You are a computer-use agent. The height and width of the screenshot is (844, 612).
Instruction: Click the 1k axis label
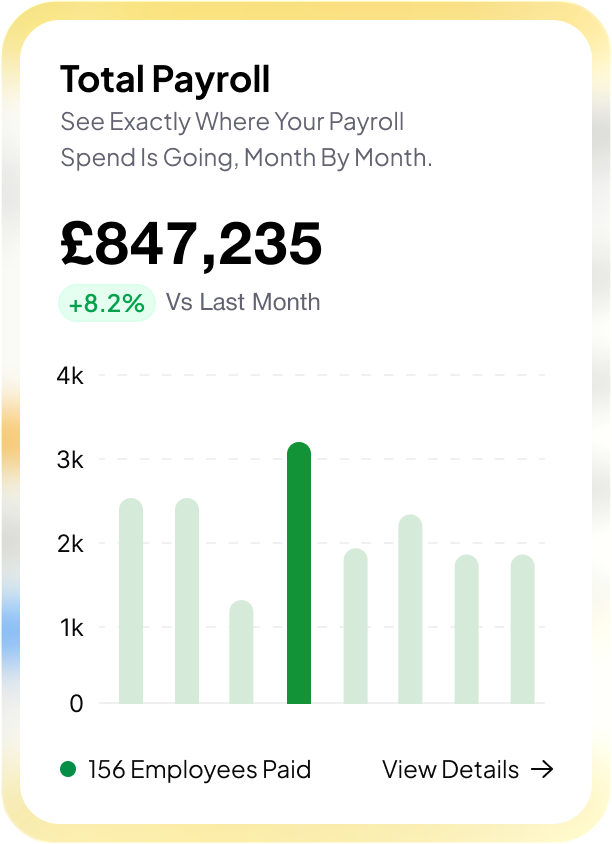point(70,628)
